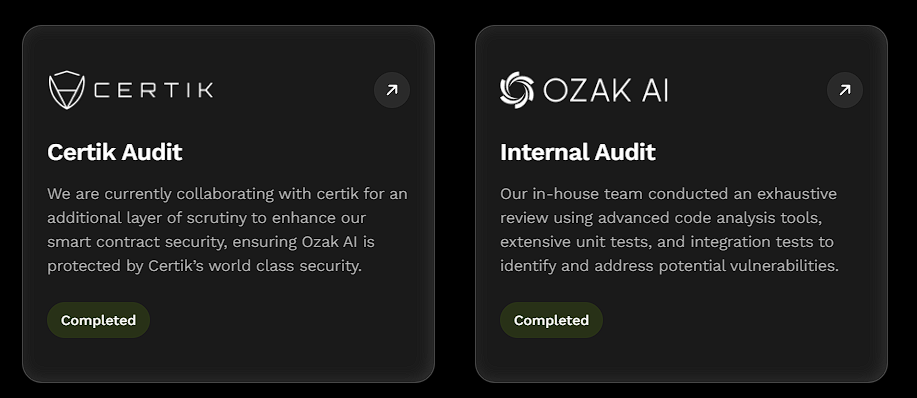Click the Internal Audit description paragraph

(670, 230)
